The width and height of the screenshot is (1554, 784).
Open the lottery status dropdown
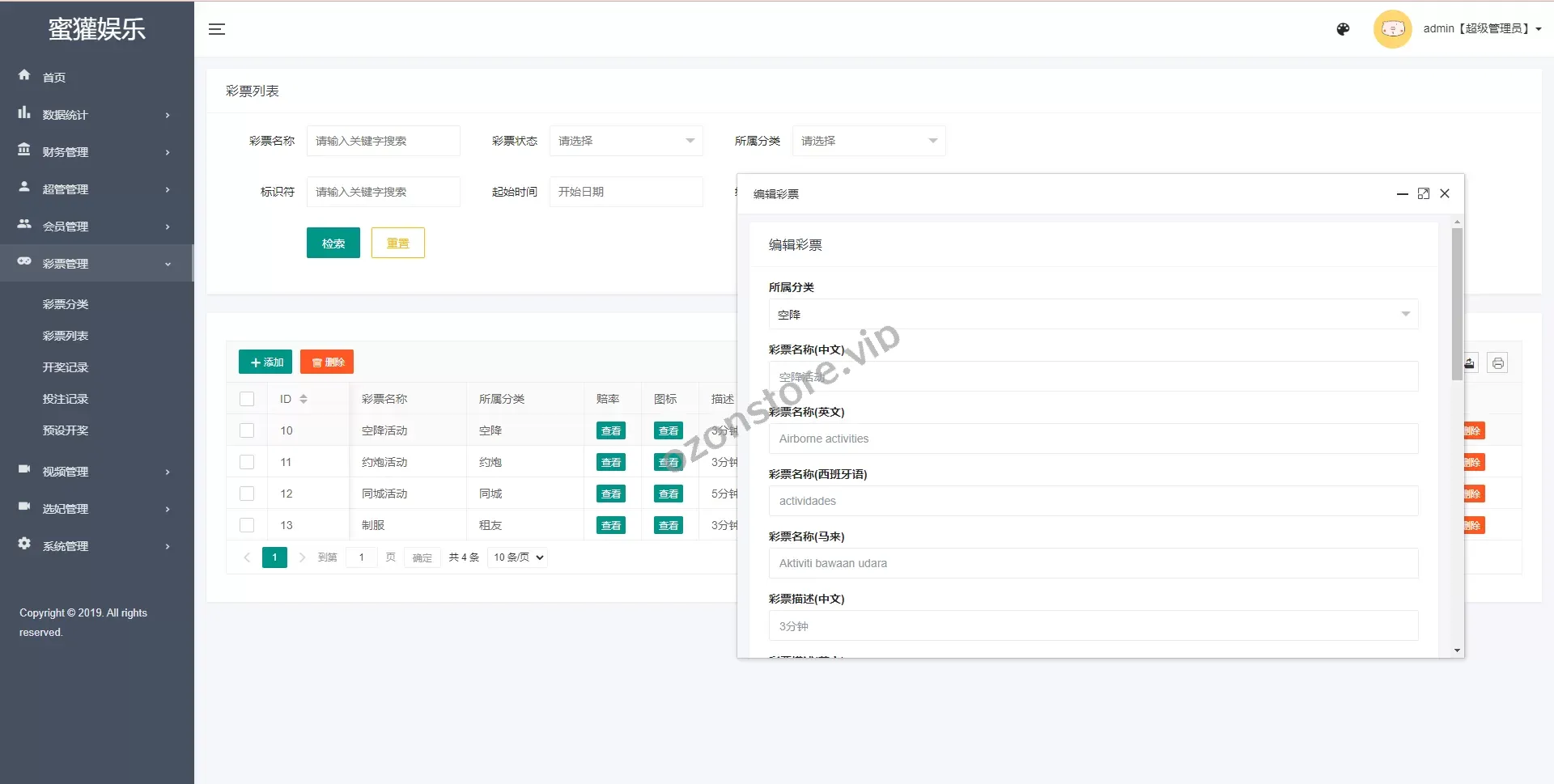click(x=626, y=141)
